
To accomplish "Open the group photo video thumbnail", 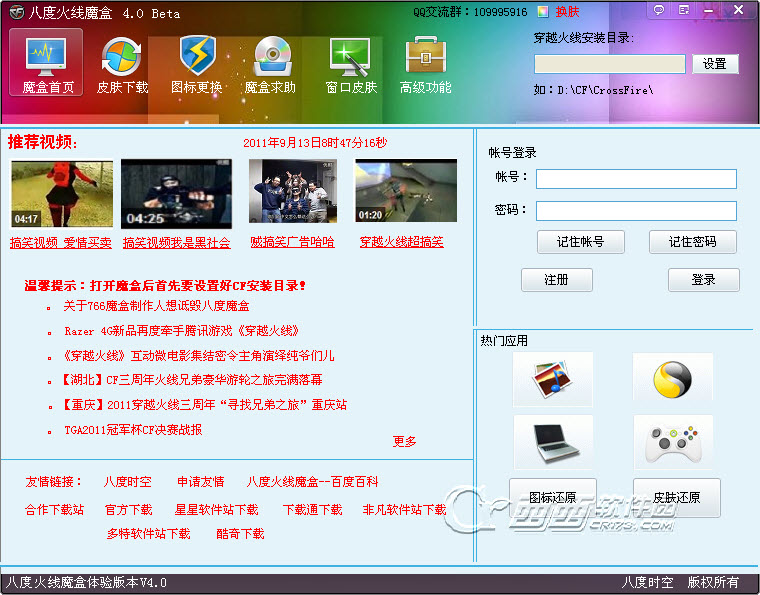I will [293, 191].
